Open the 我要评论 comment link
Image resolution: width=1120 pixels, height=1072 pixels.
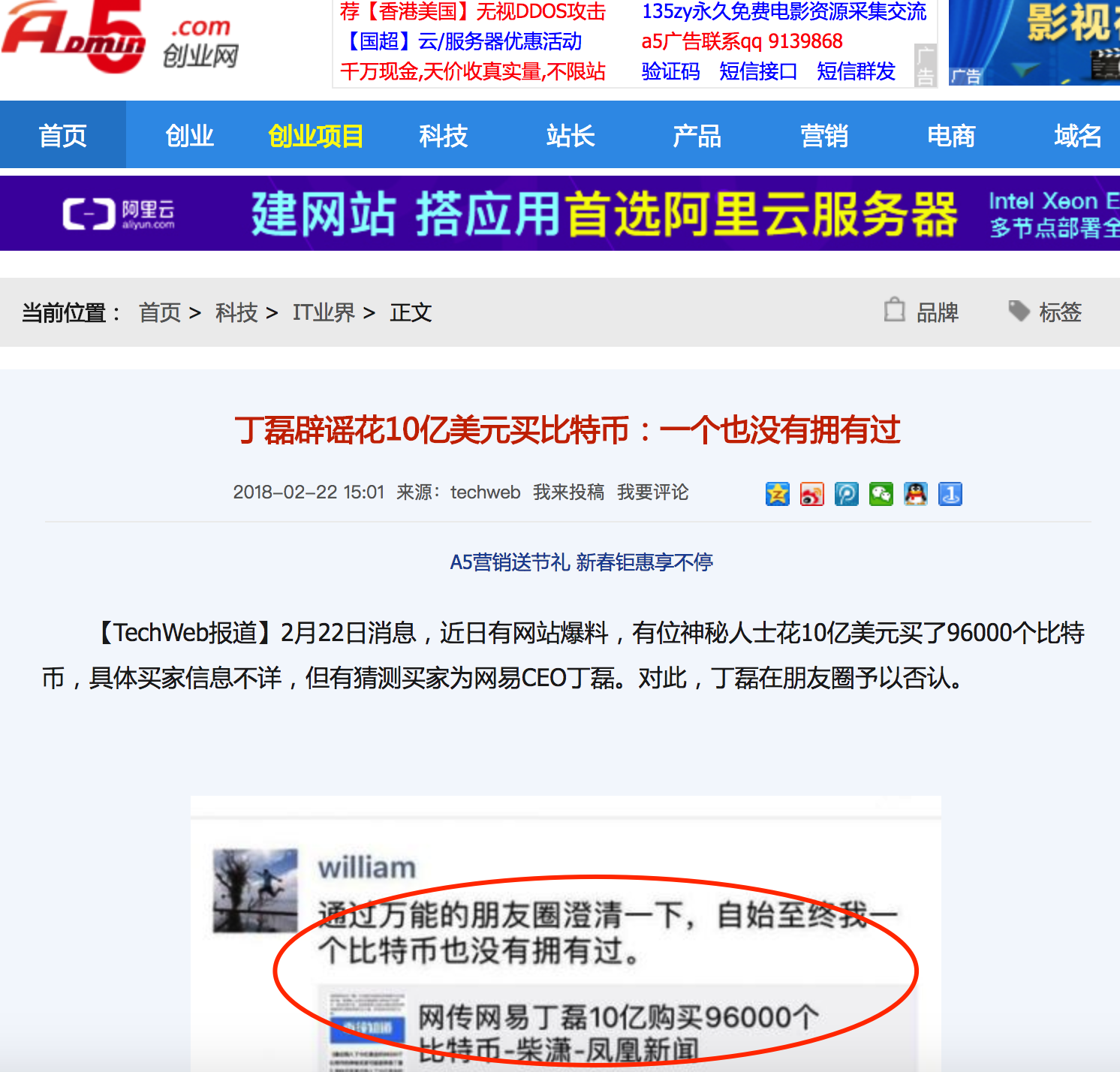point(652,492)
